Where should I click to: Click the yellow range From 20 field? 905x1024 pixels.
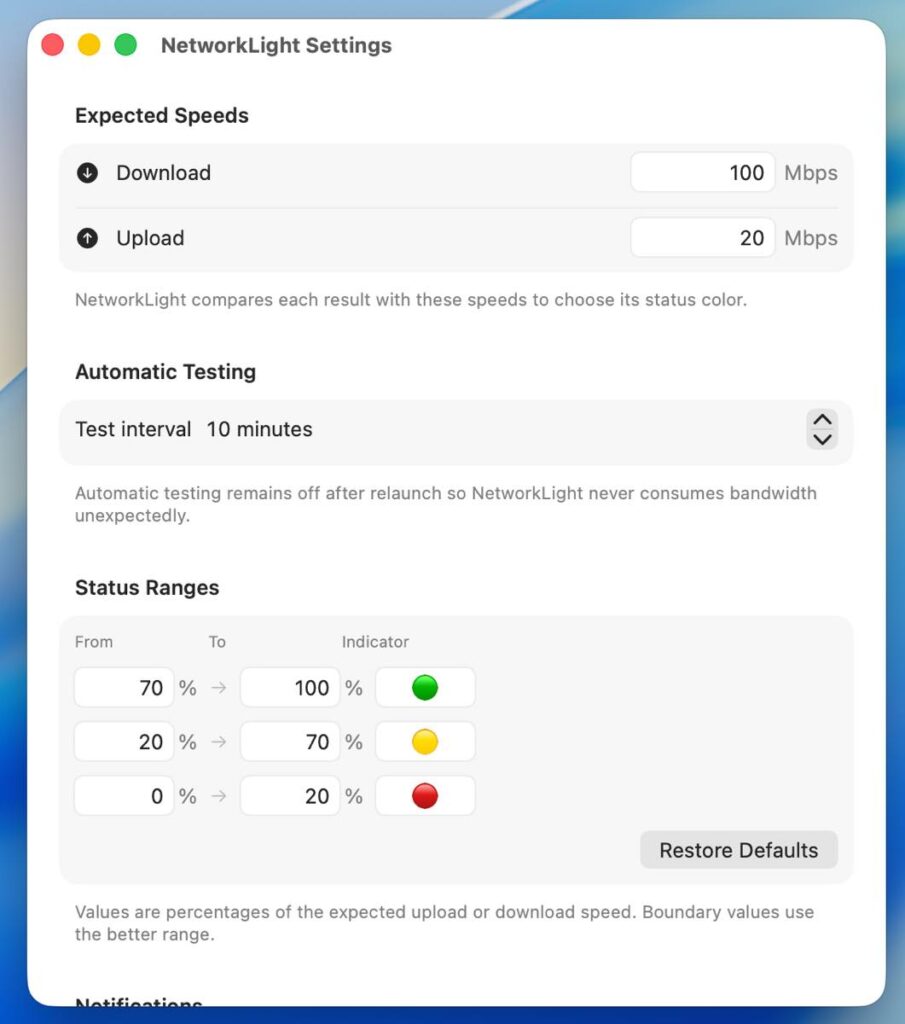(x=124, y=742)
